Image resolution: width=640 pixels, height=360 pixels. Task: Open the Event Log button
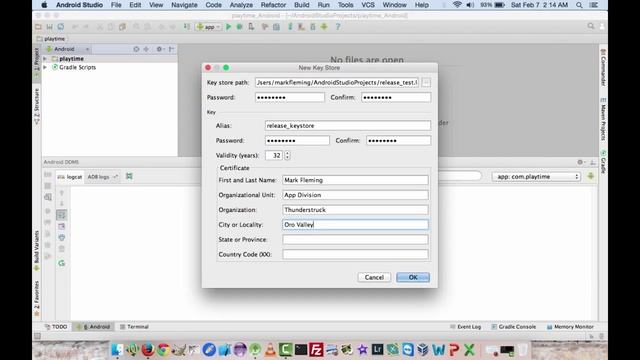click(465, 327)
